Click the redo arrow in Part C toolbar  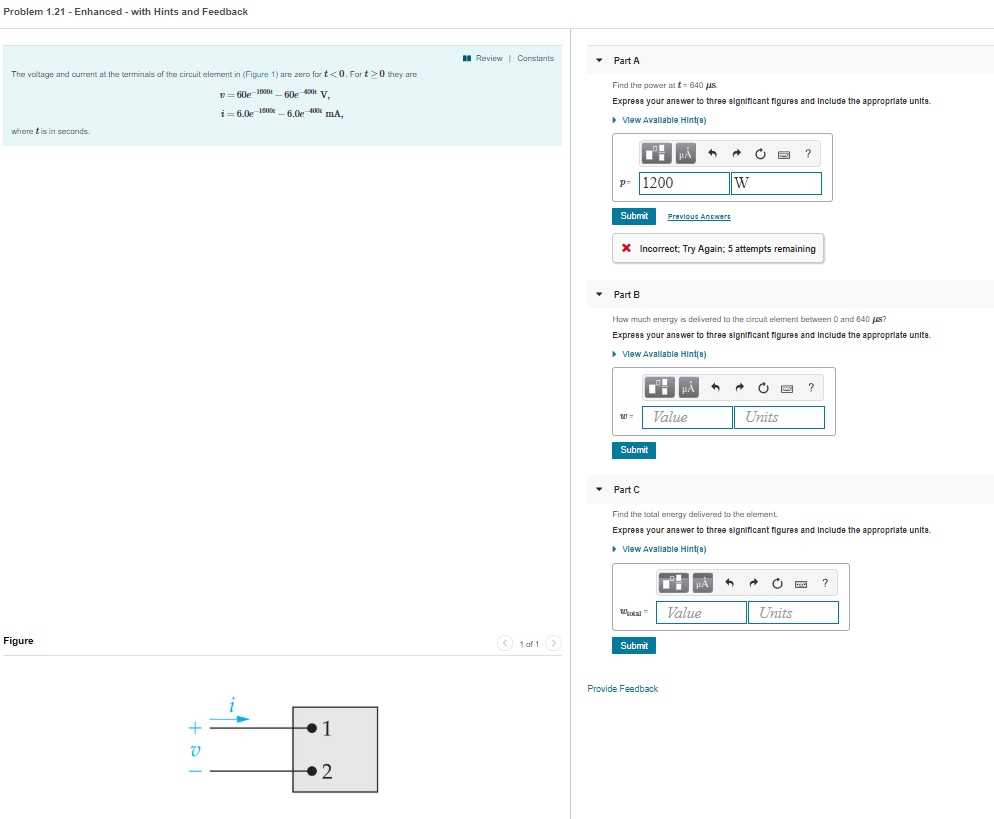coord(753,583)
